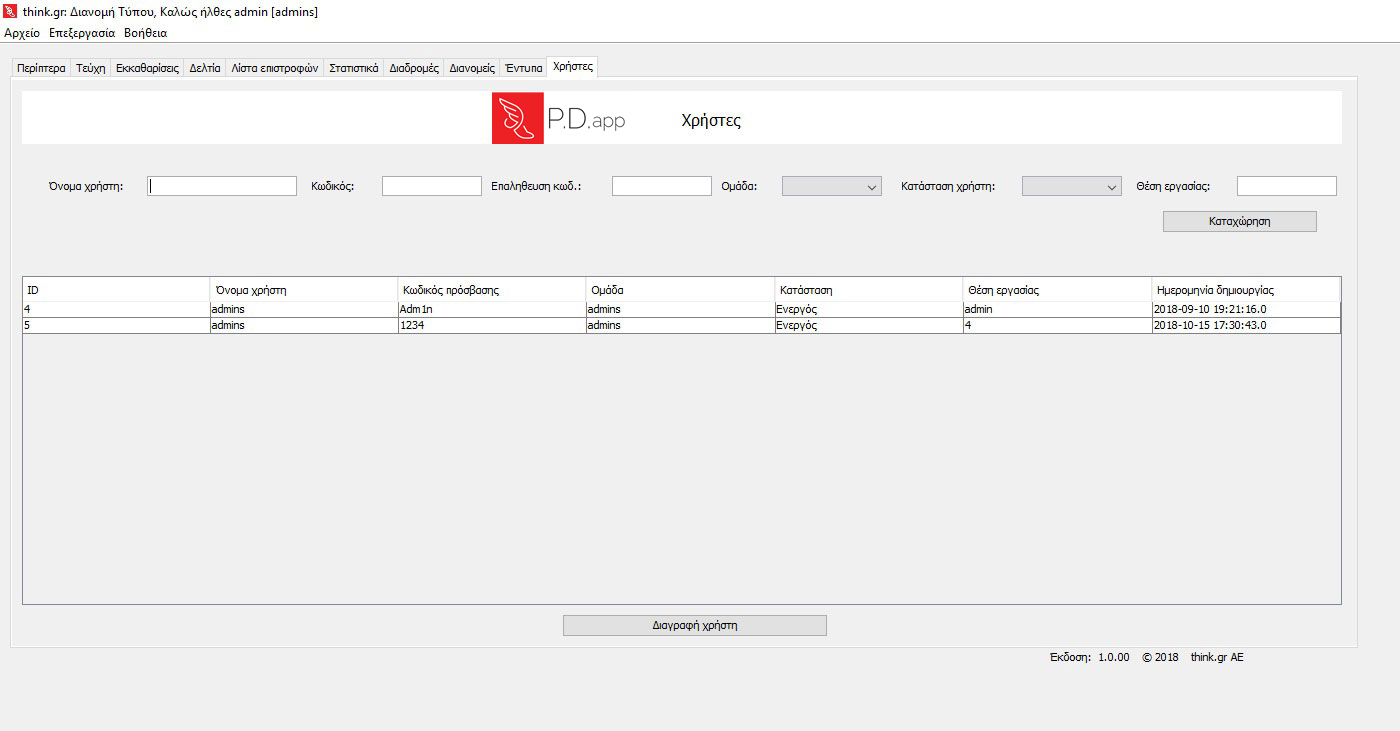Go to the Εκκαθαρίσεις tab
1400x731 pixels.
[147, 68]
